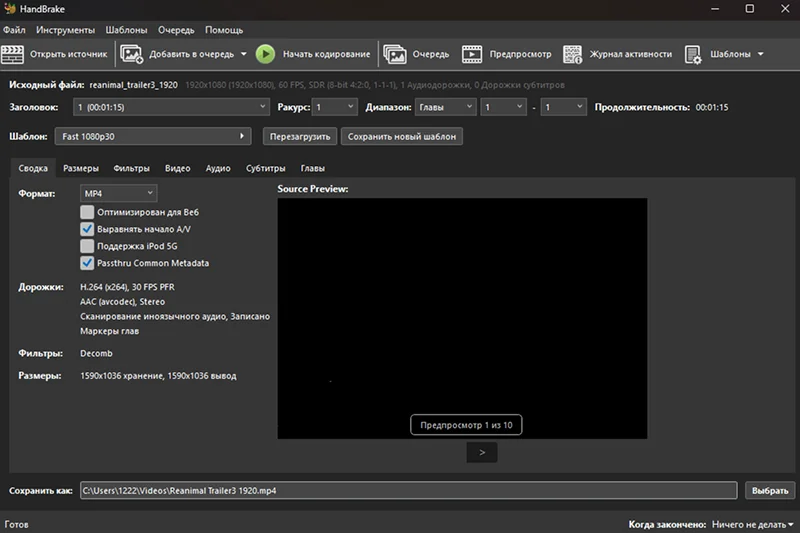Uncheck Выравнять начало A/V checkbox
This screenshot has height=533, width=800.
(x=87, y=229)
